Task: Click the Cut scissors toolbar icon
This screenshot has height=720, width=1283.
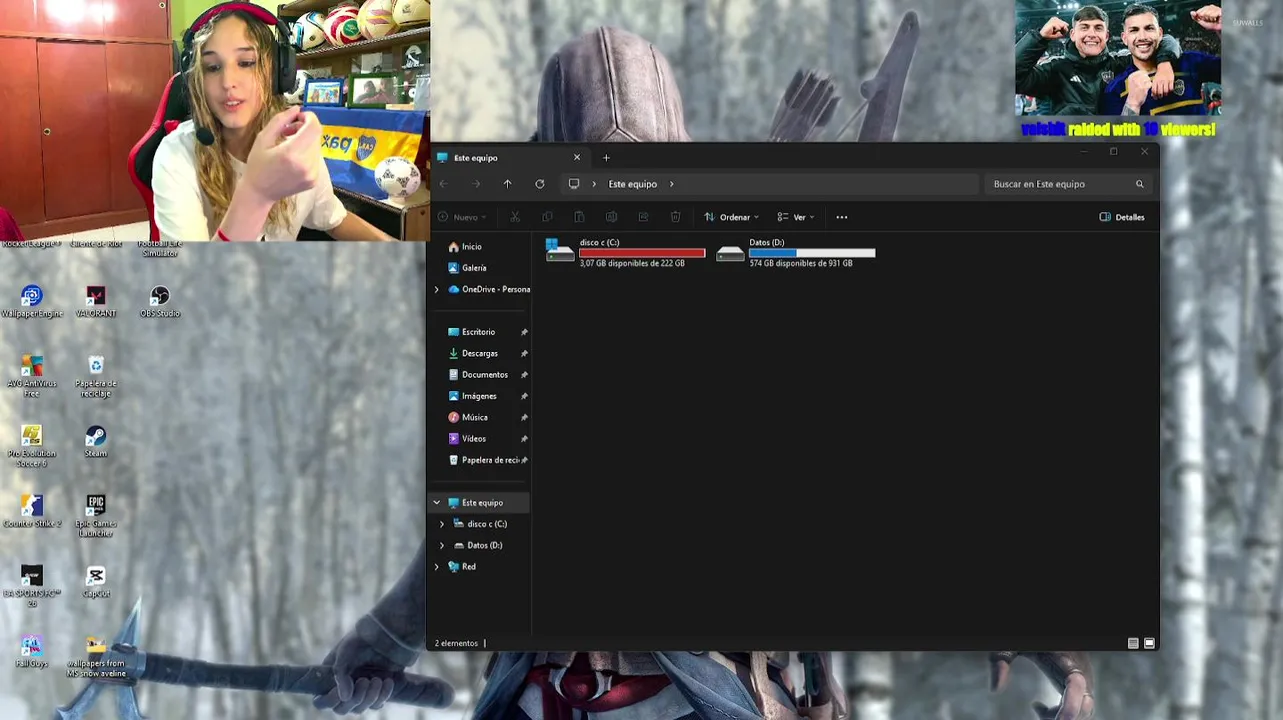Action: click(x=515, y=217)
